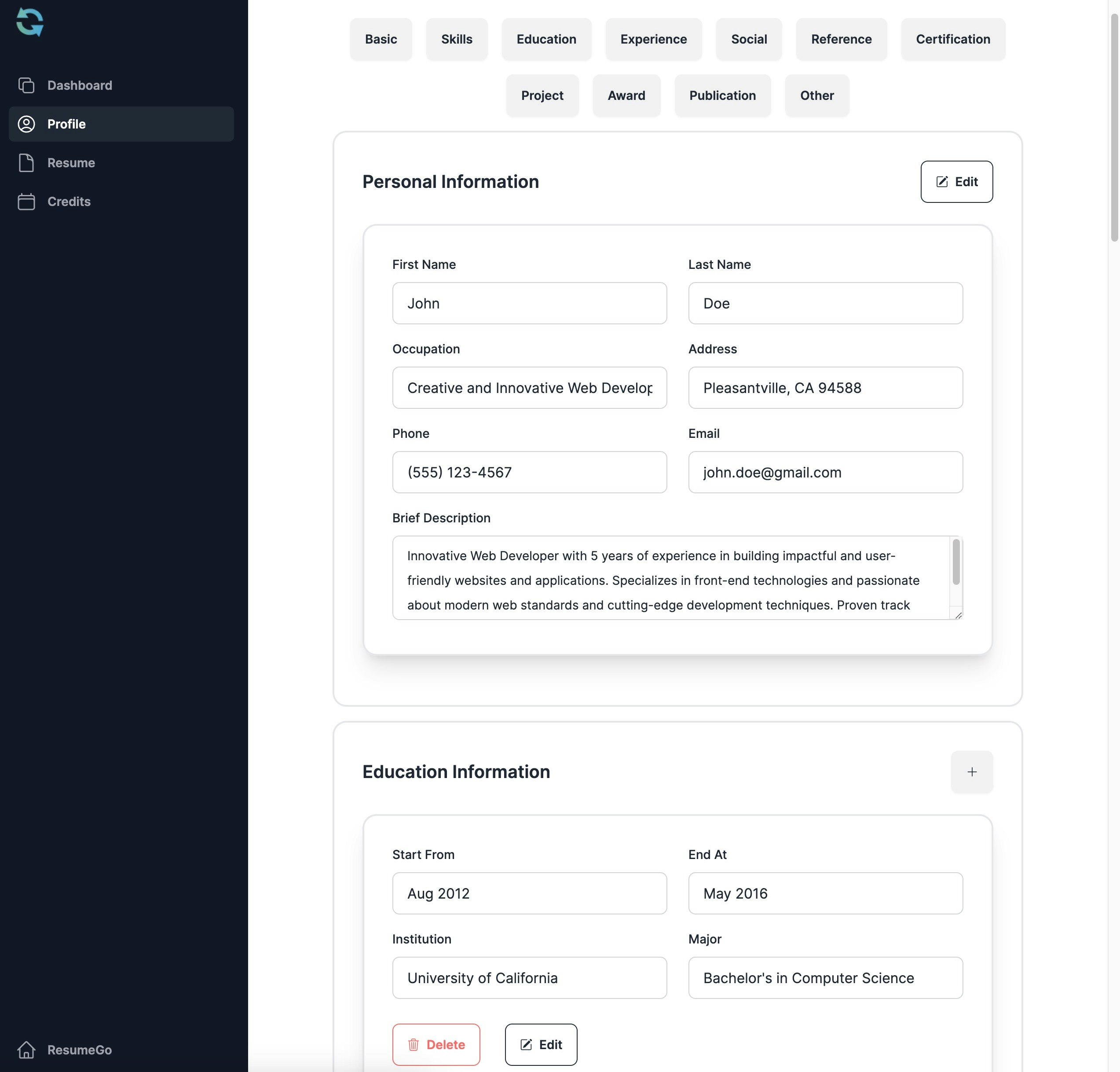Click the trash Delete education button

click(436, 1045)
